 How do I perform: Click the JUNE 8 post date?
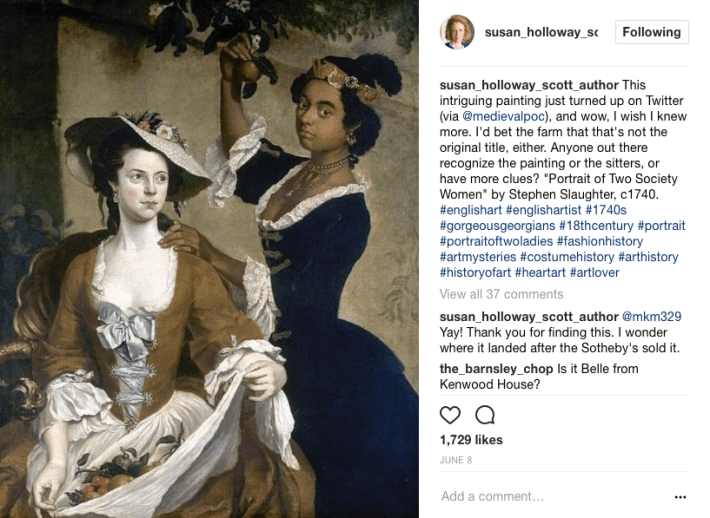456,460
